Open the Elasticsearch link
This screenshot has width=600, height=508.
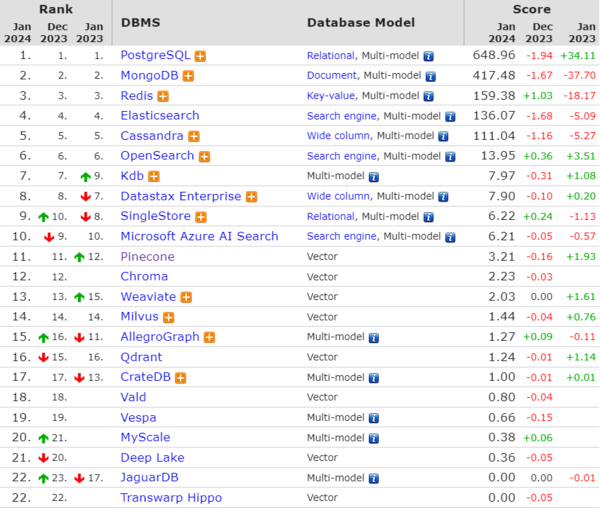point(160,116)
